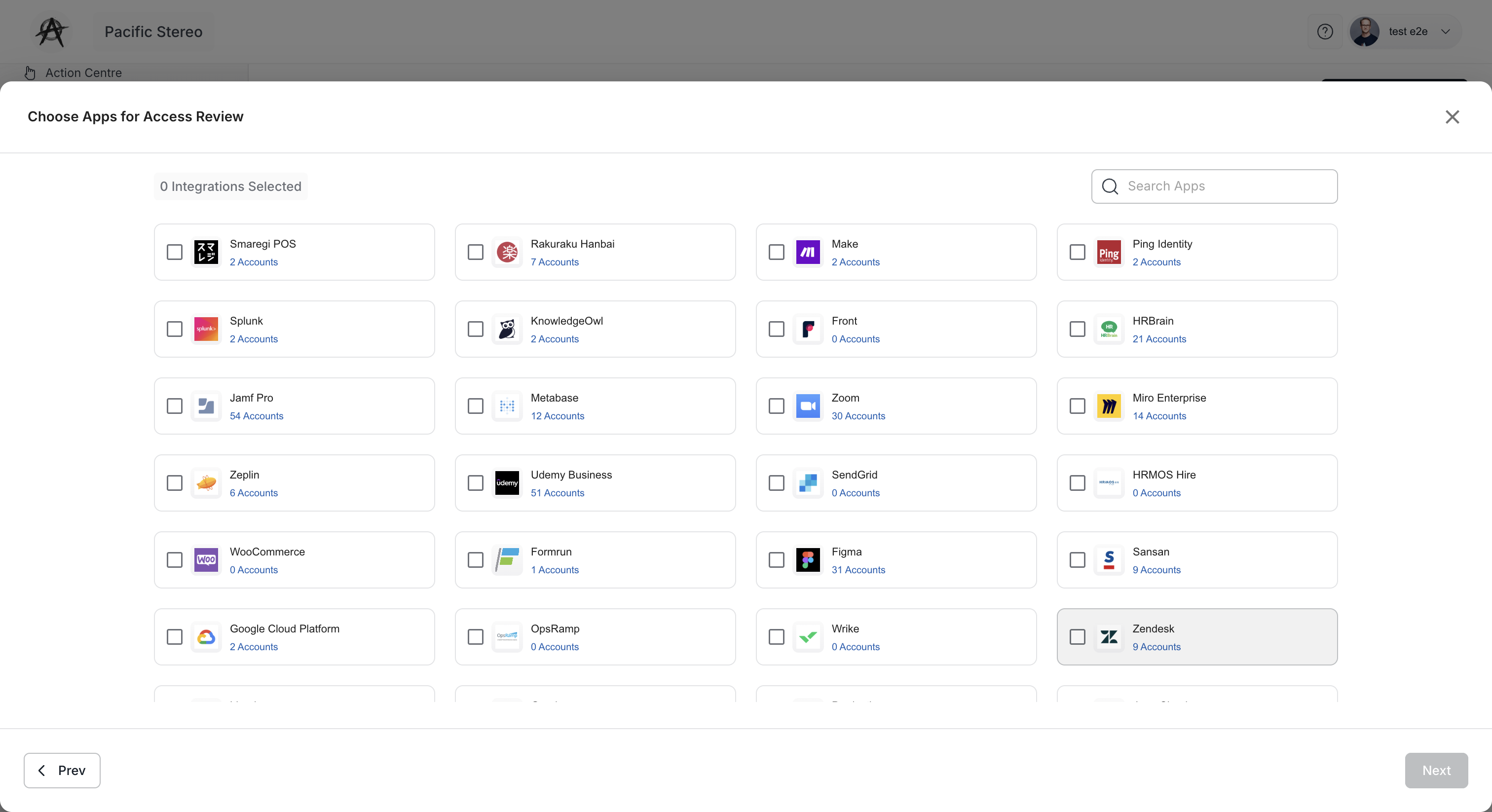
Task: Click the 0 Integrations Selected label
Action: 230,186
